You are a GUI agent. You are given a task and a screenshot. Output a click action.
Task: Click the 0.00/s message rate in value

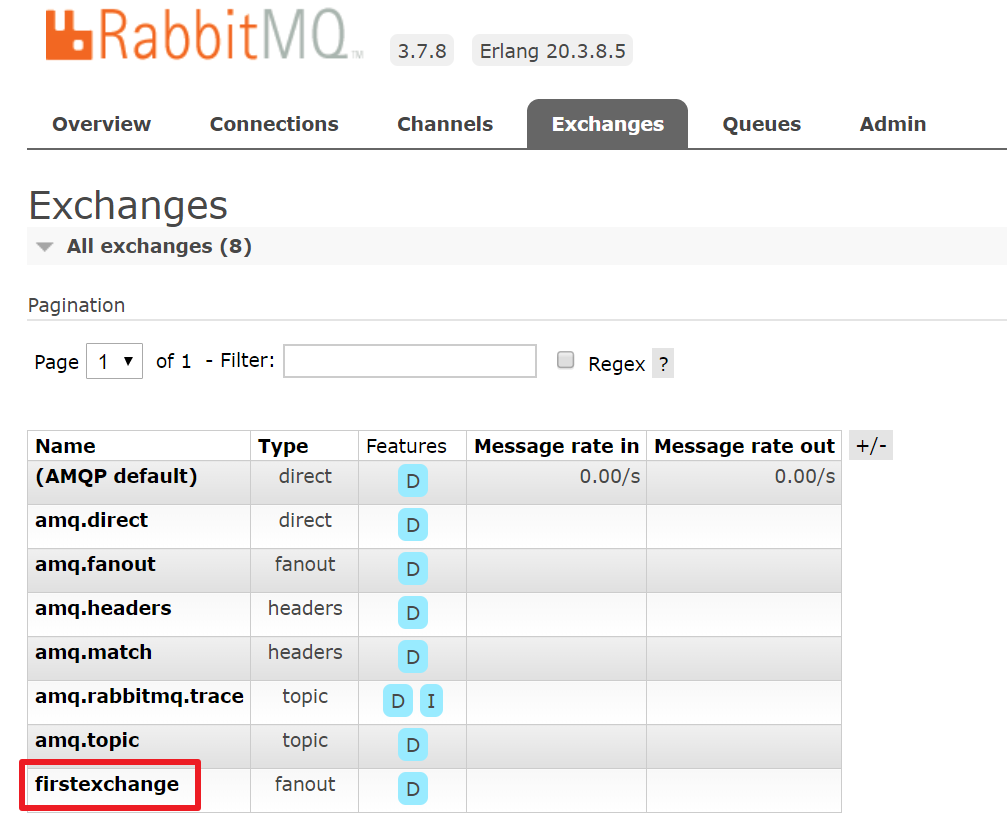click(x=609, y=476)
